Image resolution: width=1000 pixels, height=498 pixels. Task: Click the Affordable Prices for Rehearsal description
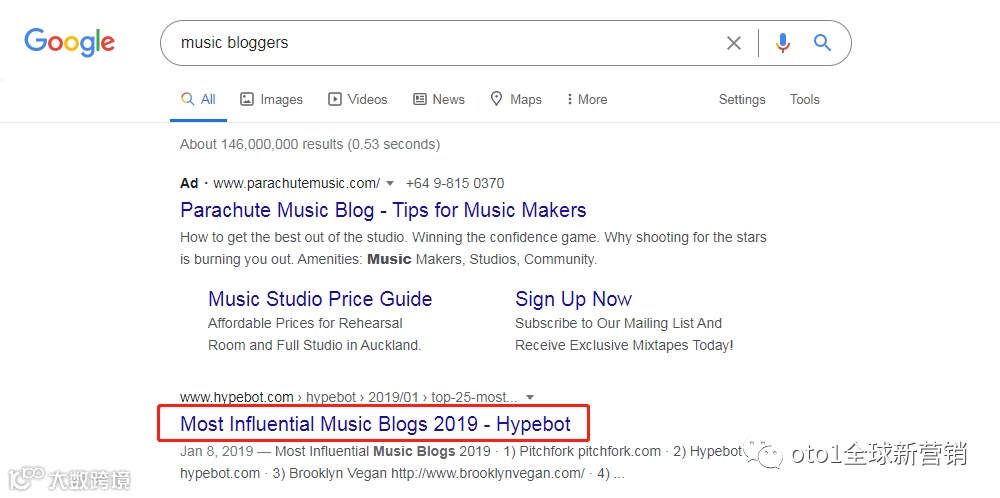314,334
